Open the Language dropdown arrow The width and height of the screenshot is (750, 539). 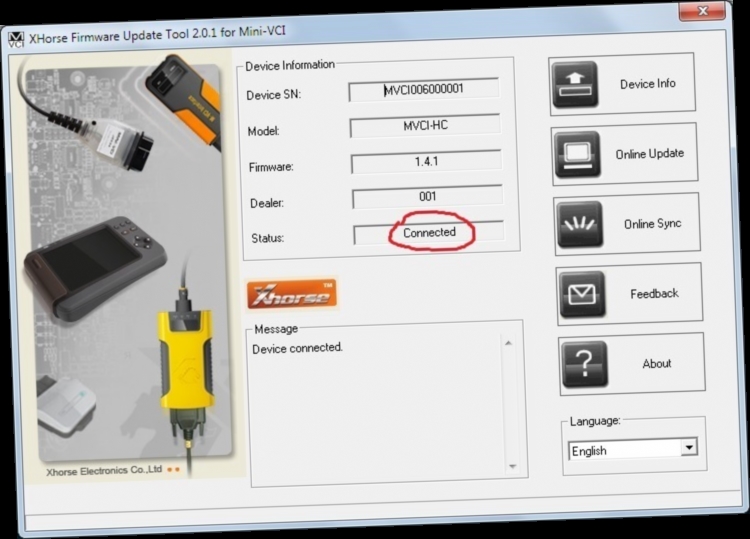(x=689, y=447)
